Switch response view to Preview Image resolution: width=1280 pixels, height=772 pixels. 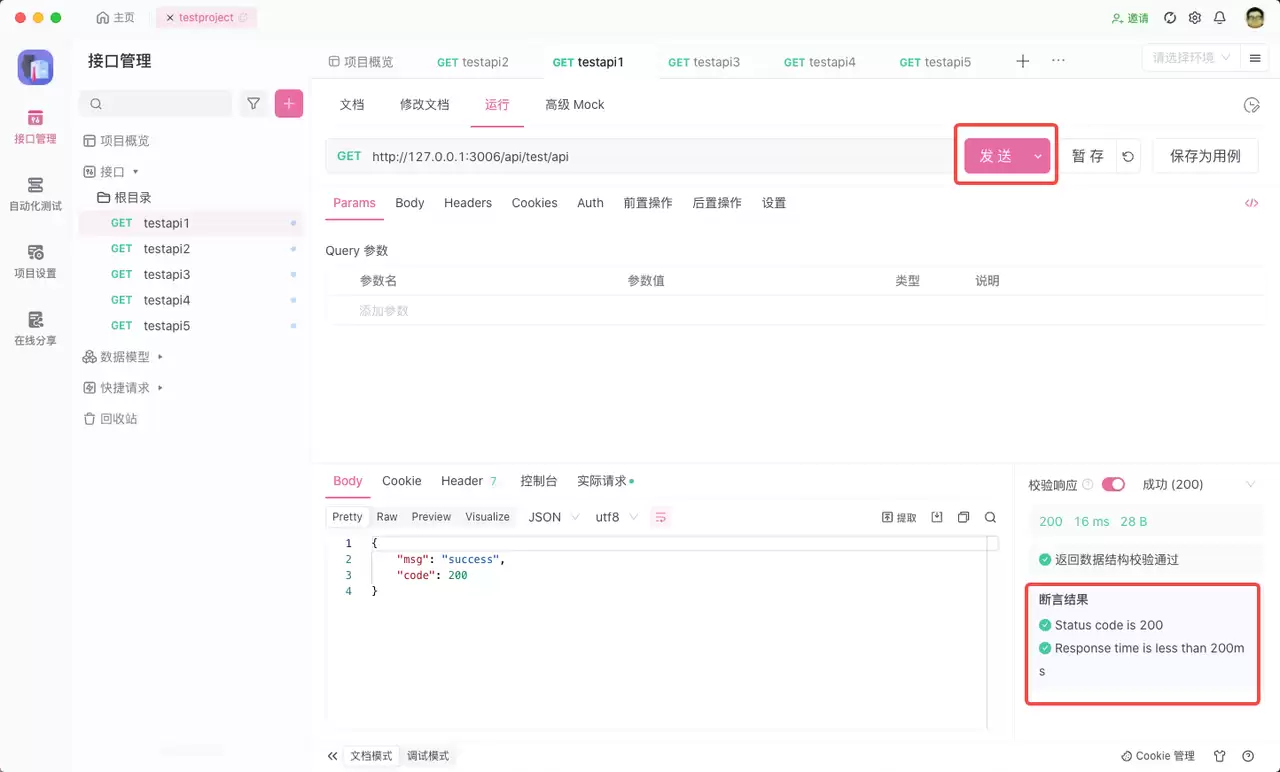[x=431, y=517]
